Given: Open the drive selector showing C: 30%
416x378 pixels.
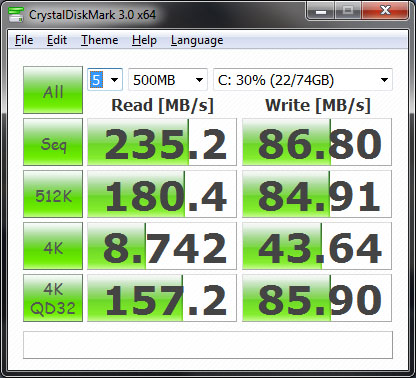Looking at the screenshot, I should pos(303,80).
